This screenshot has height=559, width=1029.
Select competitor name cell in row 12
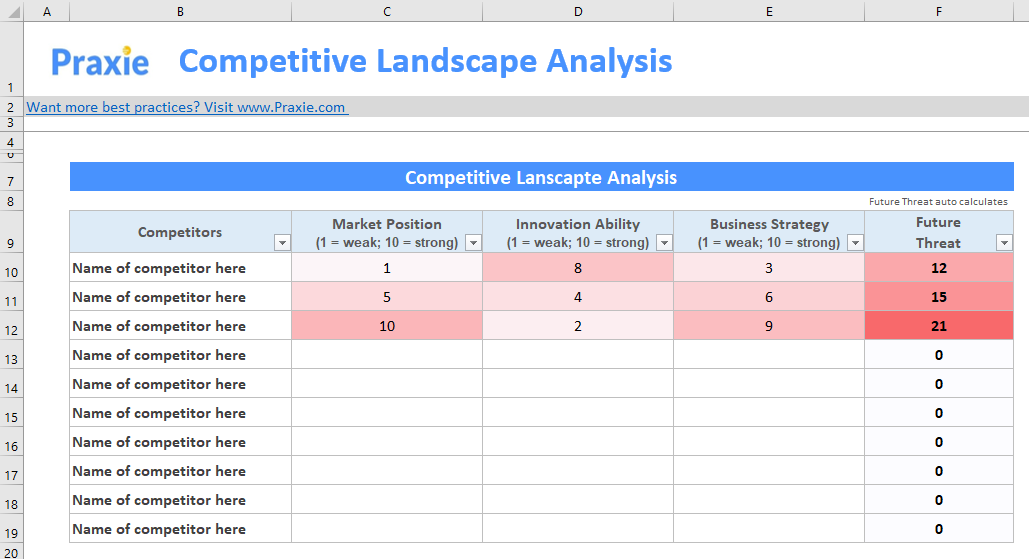(x=180, y=325)
